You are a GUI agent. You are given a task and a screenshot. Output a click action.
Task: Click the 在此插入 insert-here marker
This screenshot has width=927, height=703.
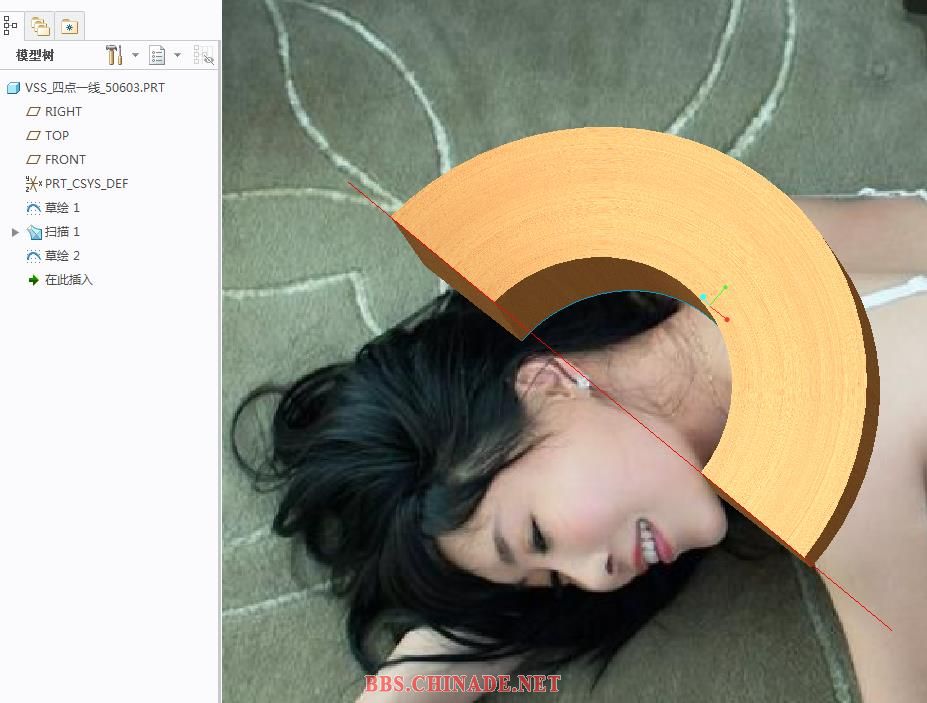pyautogui.click(x=68, y=280)
